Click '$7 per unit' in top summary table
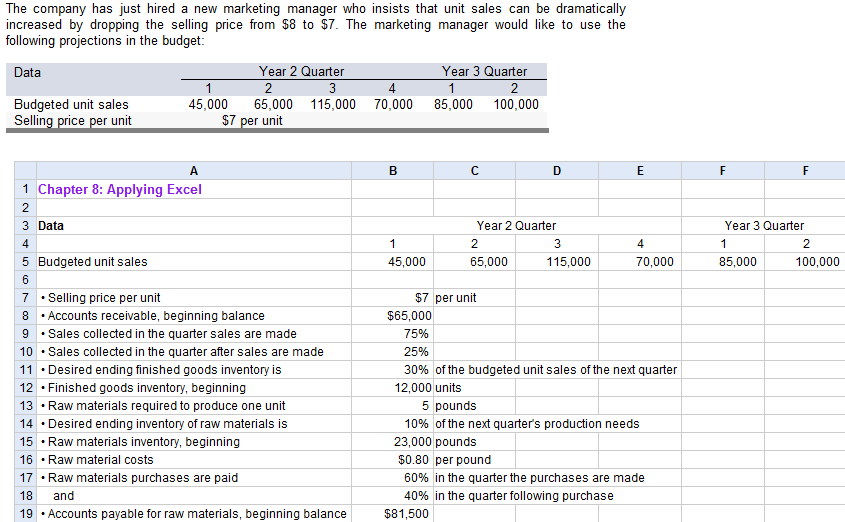Viewport: 845px width, 522px height. [x=252, y=121]
